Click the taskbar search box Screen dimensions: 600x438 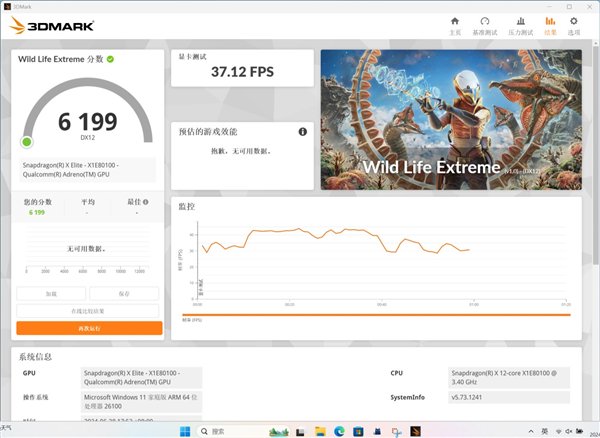(x=241, y=431)
